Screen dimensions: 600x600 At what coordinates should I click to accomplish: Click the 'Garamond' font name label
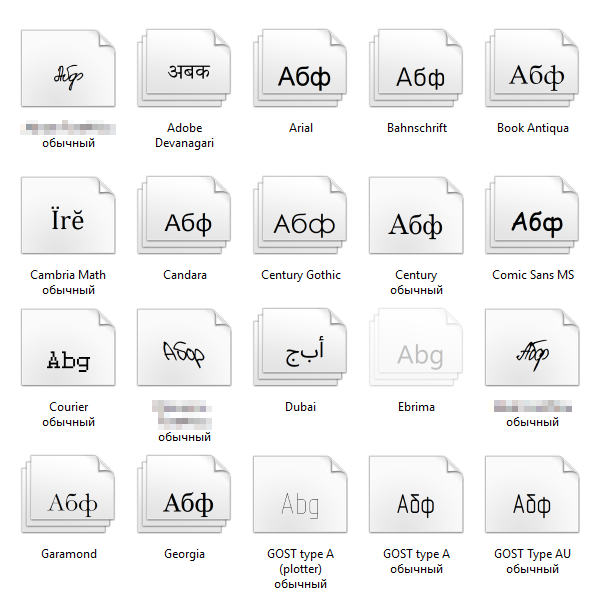point(69,554)
